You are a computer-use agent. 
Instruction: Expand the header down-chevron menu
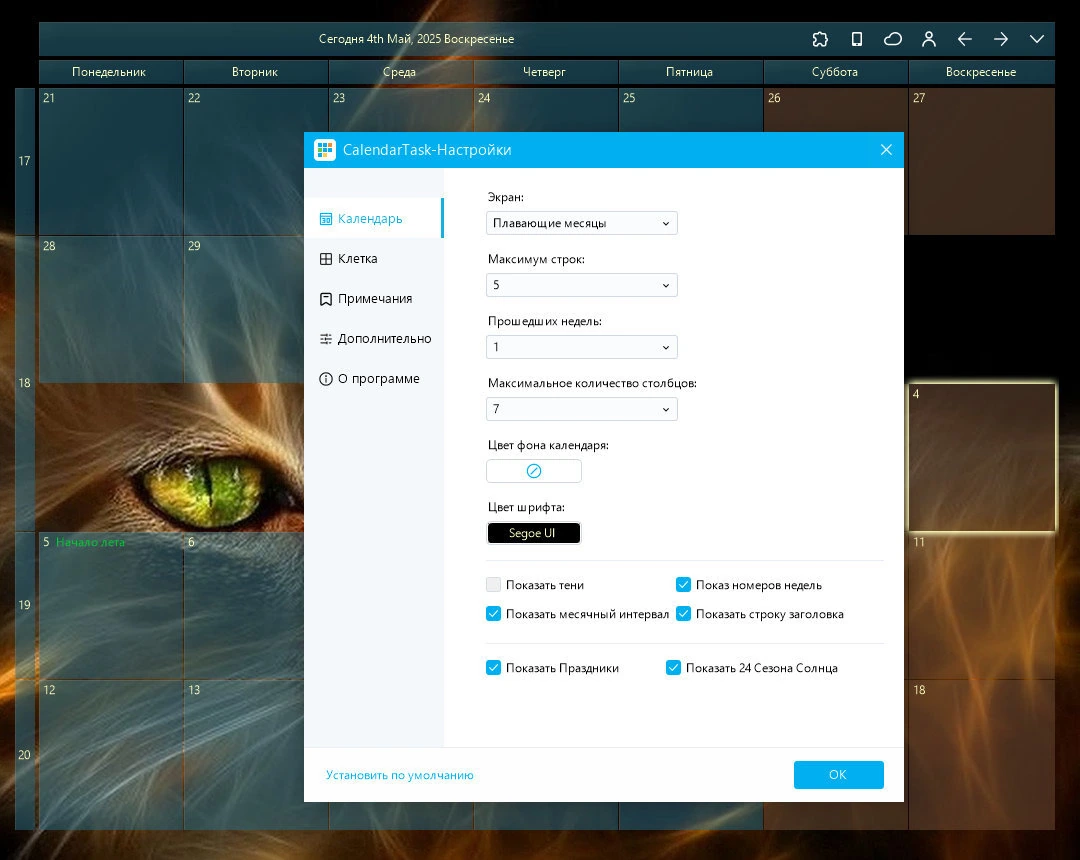click(x=1037, y=39)
